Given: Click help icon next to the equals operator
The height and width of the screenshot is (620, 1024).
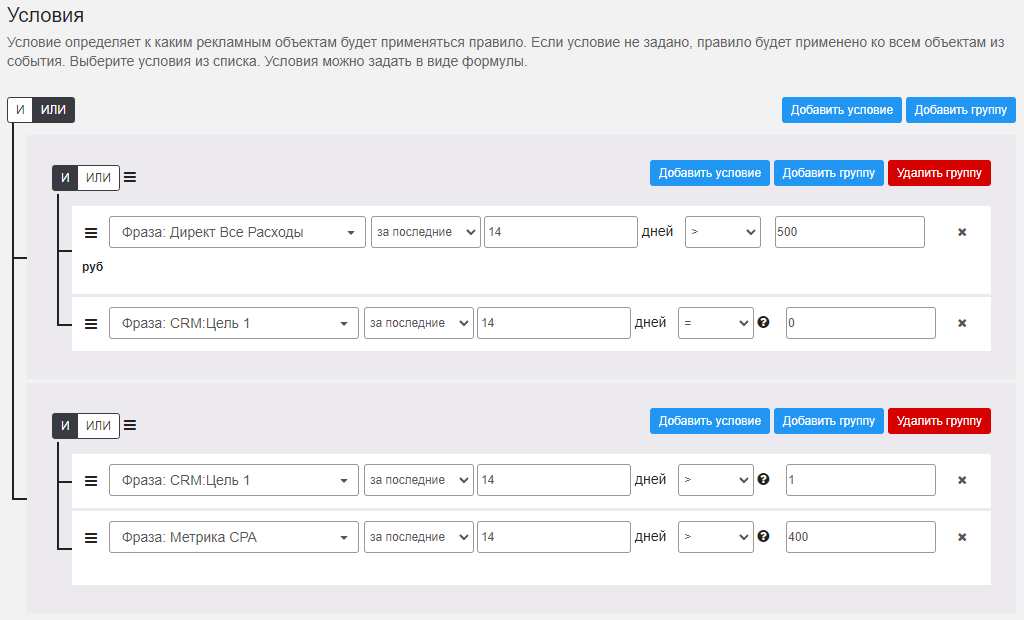Looking at the screenshot, I should [x=764, y=323].
